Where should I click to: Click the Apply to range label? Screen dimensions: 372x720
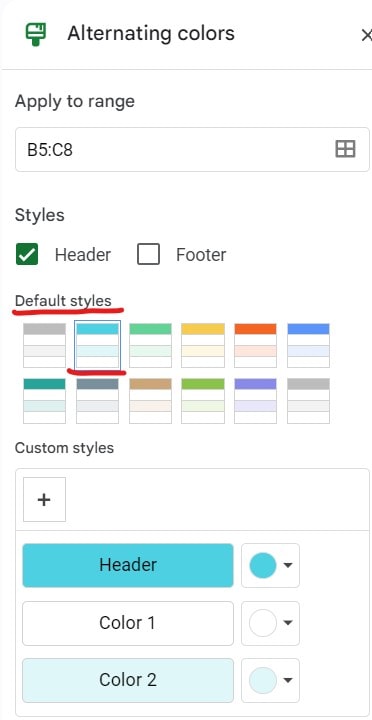75,101
